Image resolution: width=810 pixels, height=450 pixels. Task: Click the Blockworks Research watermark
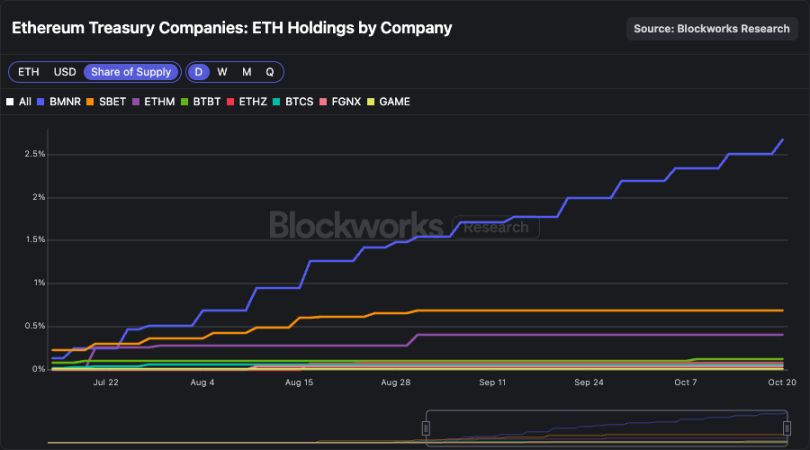pyautogui.click(x=404, y=225)
